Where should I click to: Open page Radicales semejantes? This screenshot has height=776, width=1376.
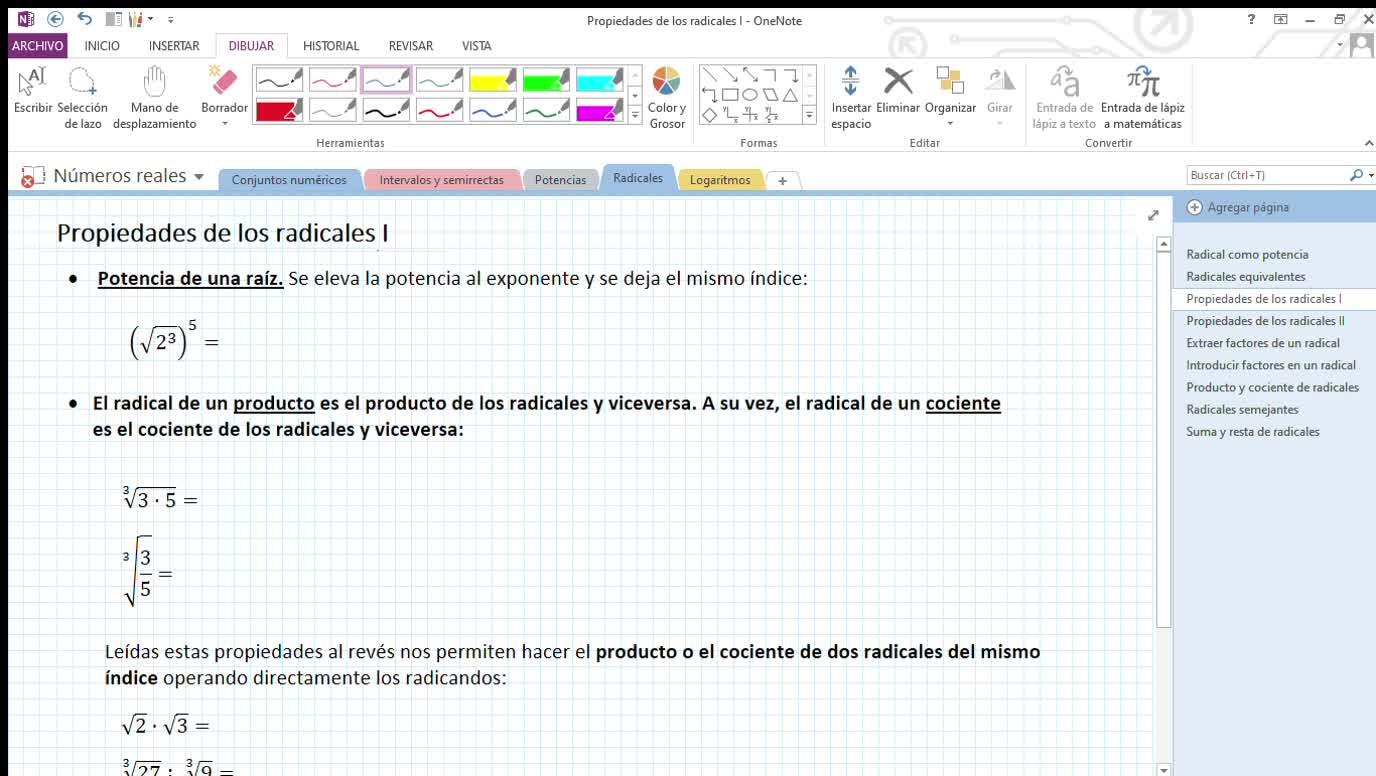[1242, 409]
